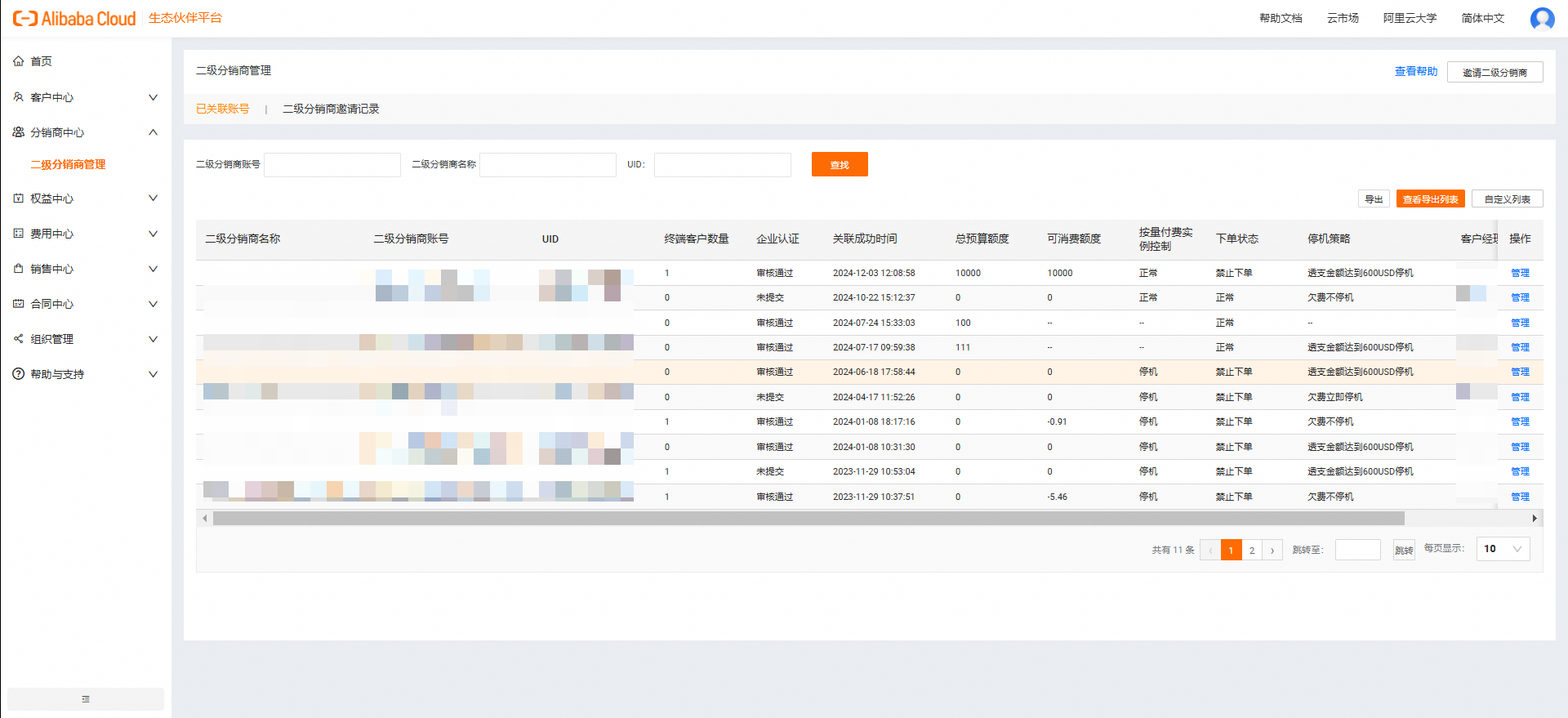The height and width of the screenshot is (718, 1568).
Task: Collapse the 分销商中心 menu chevron
Action: [x=153, y=132]
